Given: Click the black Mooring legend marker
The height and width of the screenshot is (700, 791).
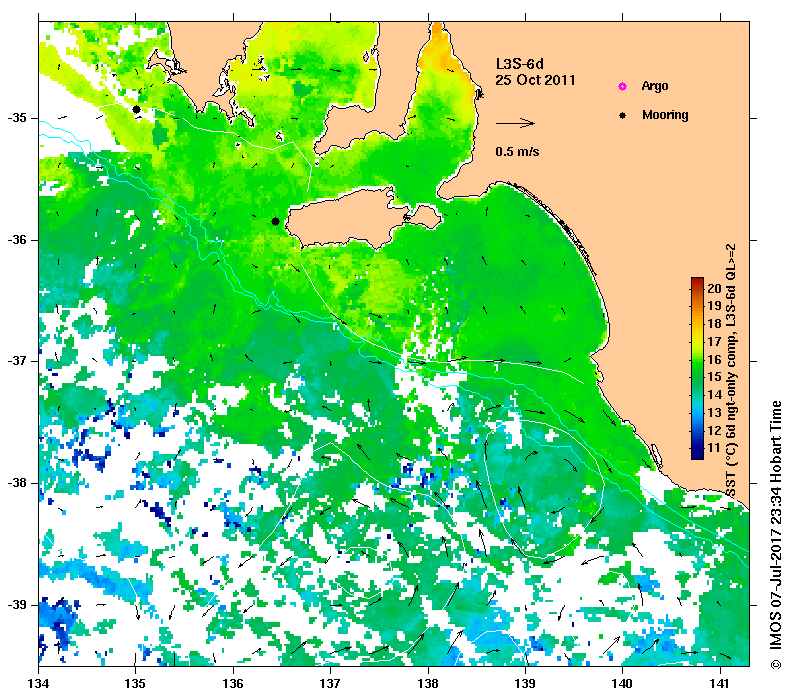Looking at the screenshot, I should (623, 115).
